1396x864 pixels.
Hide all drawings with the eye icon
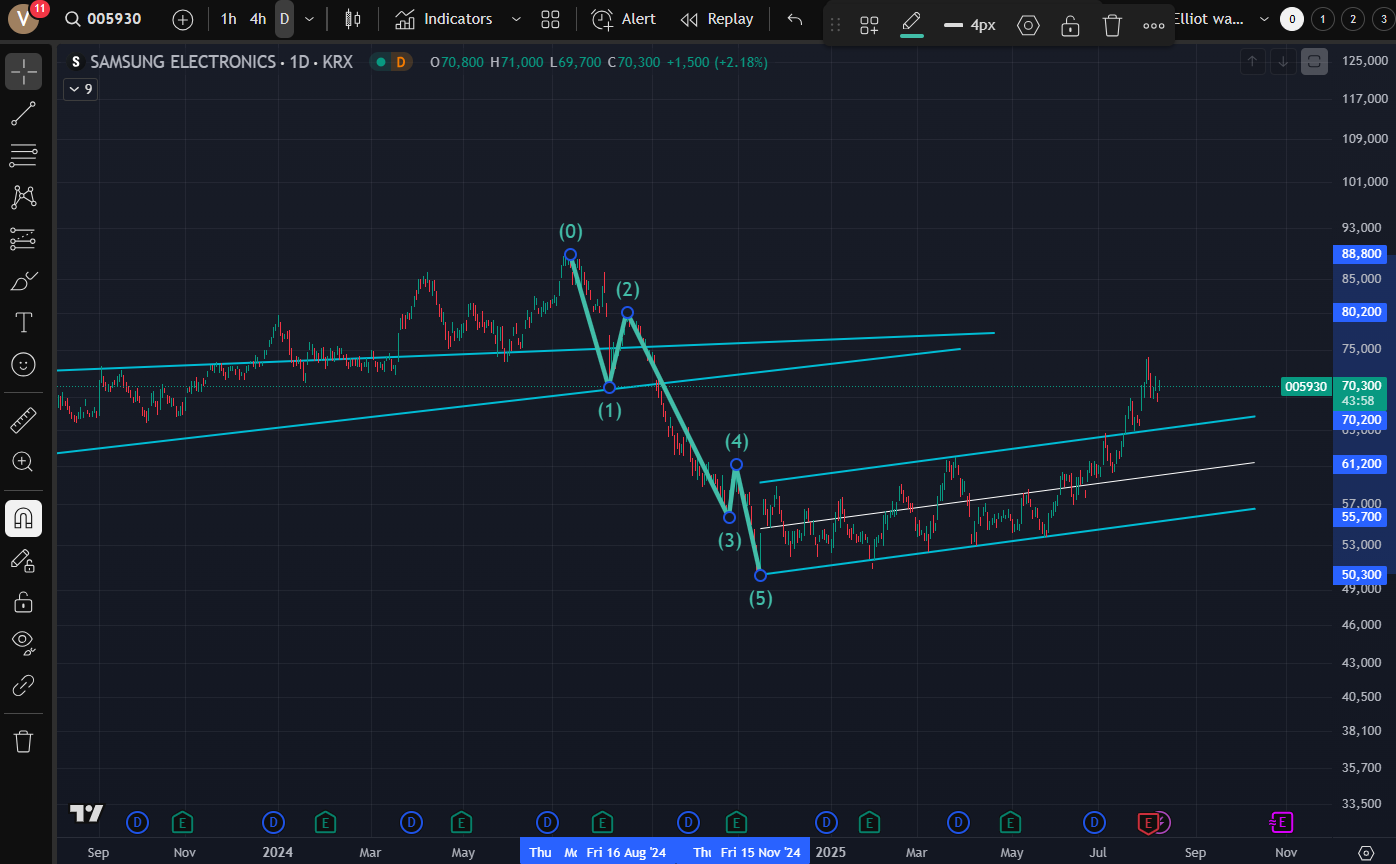click(23, 641)
